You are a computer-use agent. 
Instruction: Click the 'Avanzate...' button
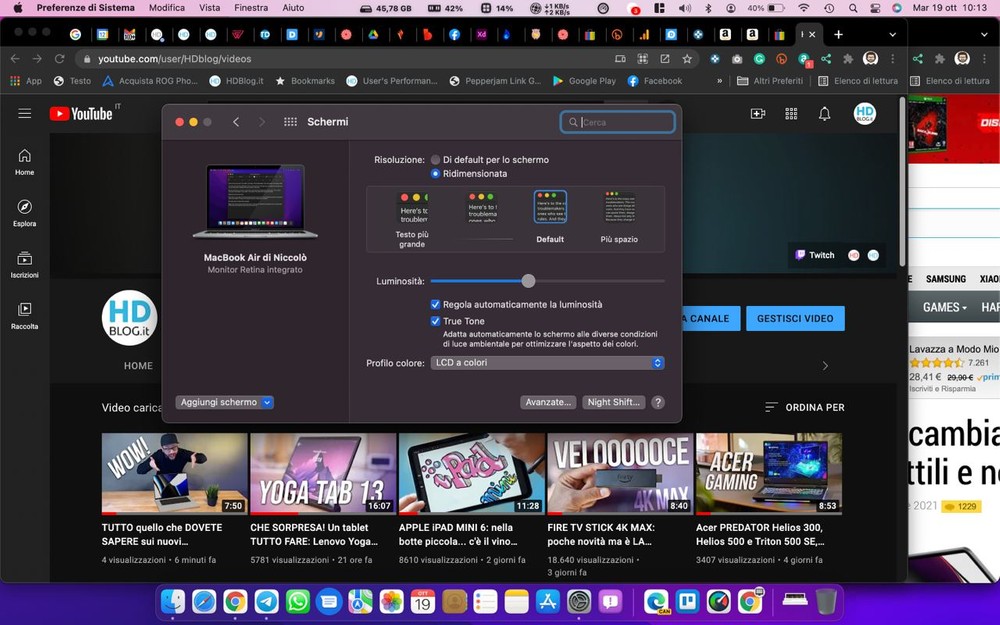click(548, 402)
